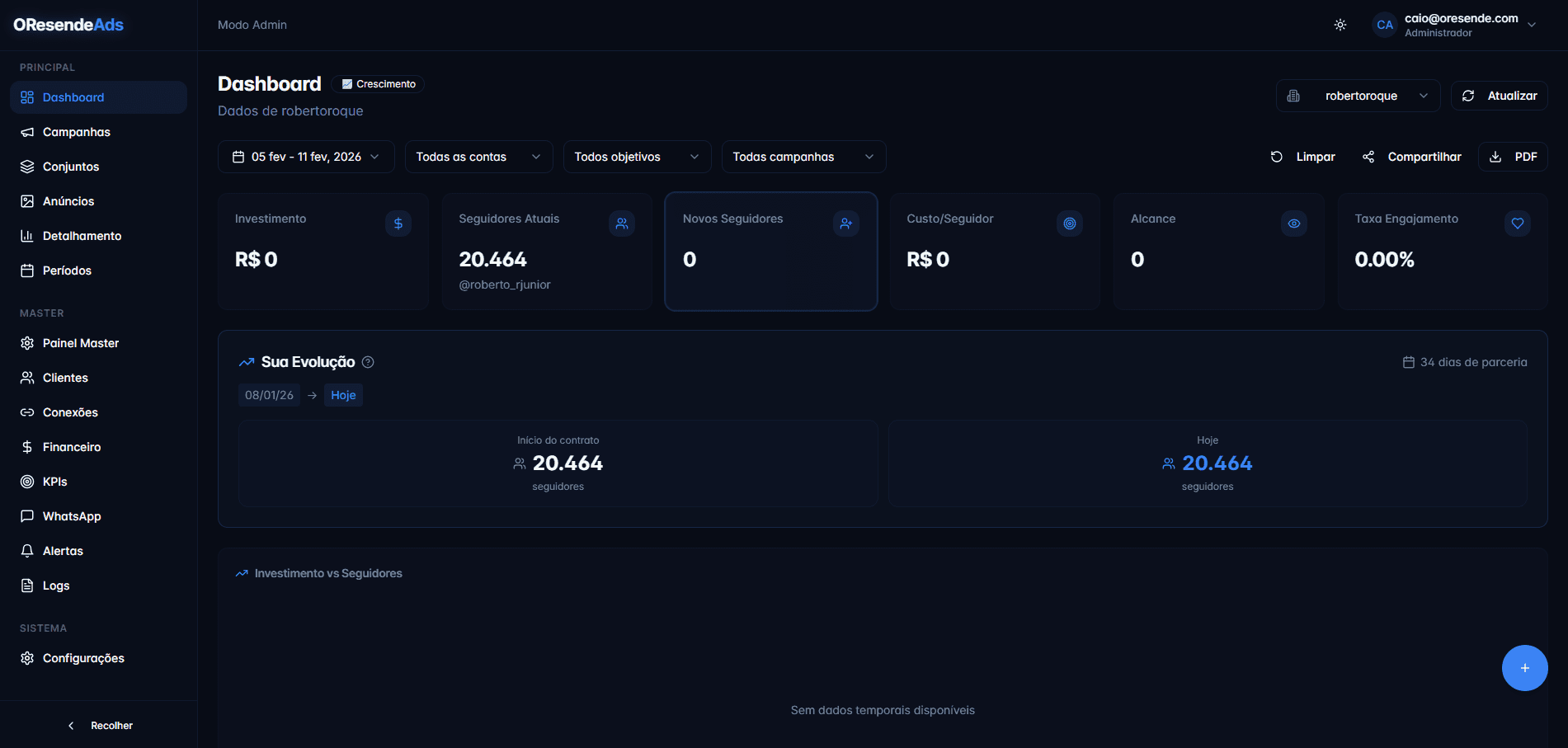Click the Anúncios image icon
Viewport: 1568px width, 748px height.
(x=27, y=201)
